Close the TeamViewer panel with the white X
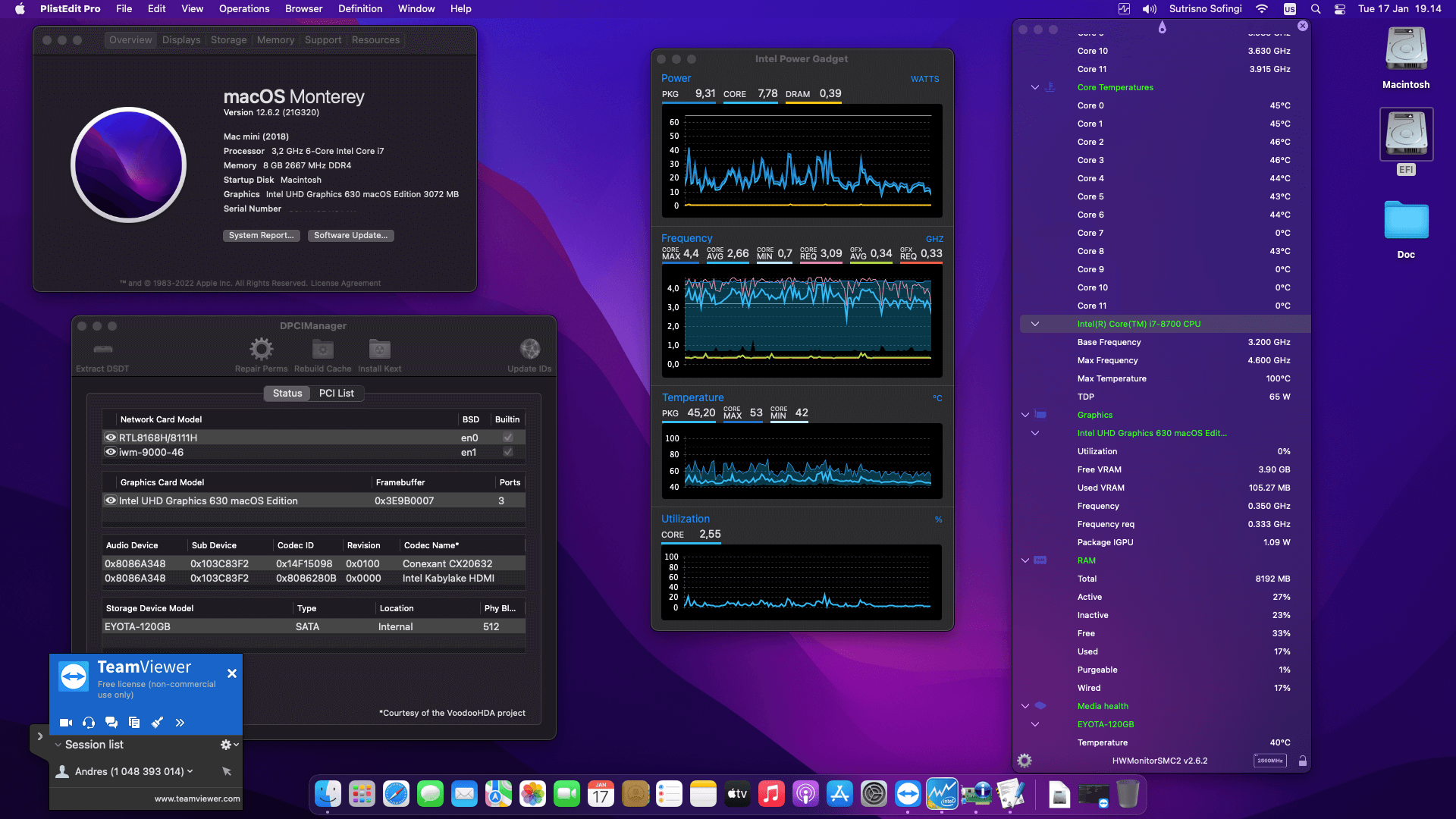Screen dimensions: 1456x819 pos(232,673)
